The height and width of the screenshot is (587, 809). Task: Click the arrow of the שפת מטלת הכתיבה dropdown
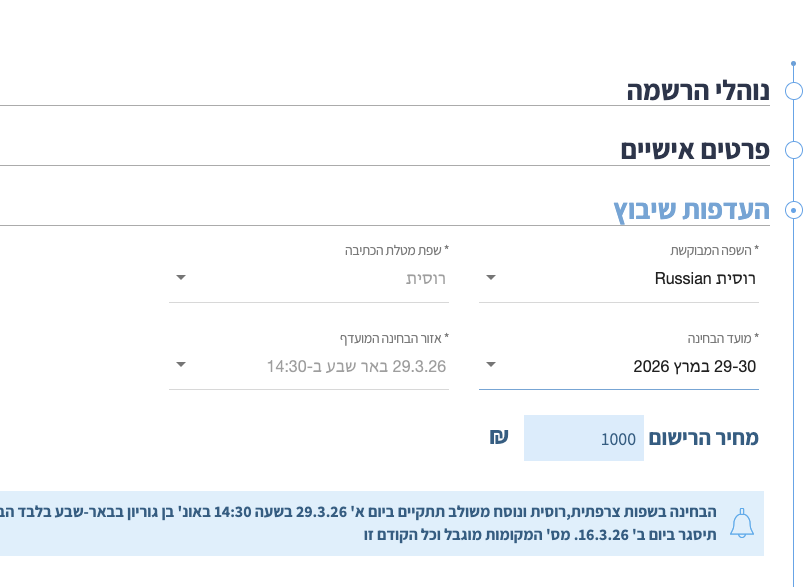pos(181,278)
